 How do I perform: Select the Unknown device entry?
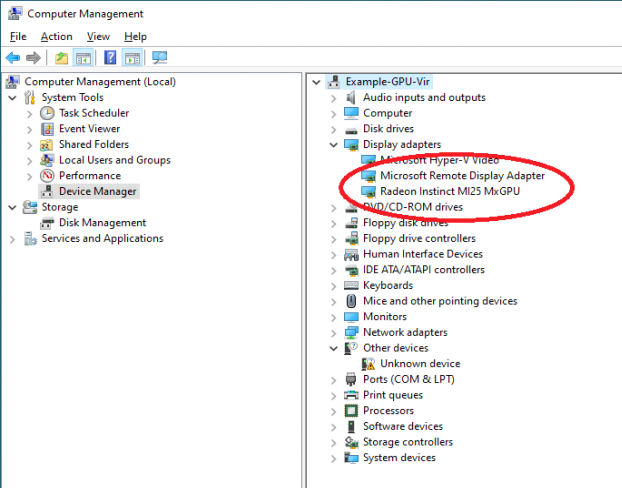point(420,364)
